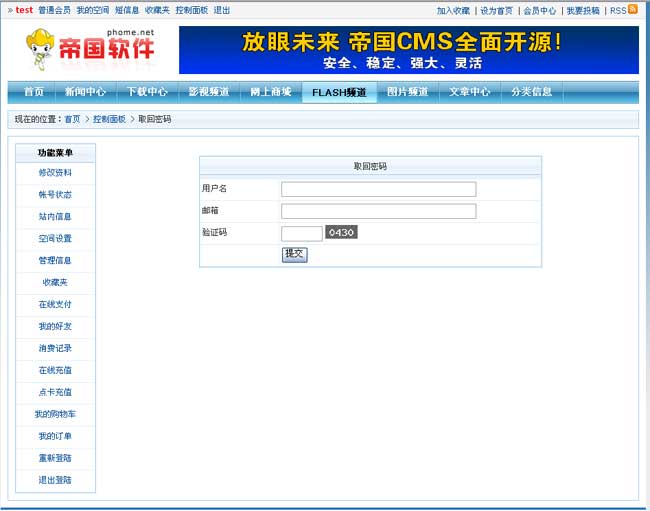Click the RSS feed icon
The width and height of the screenshot is (650, 511).
click(632, 9)
